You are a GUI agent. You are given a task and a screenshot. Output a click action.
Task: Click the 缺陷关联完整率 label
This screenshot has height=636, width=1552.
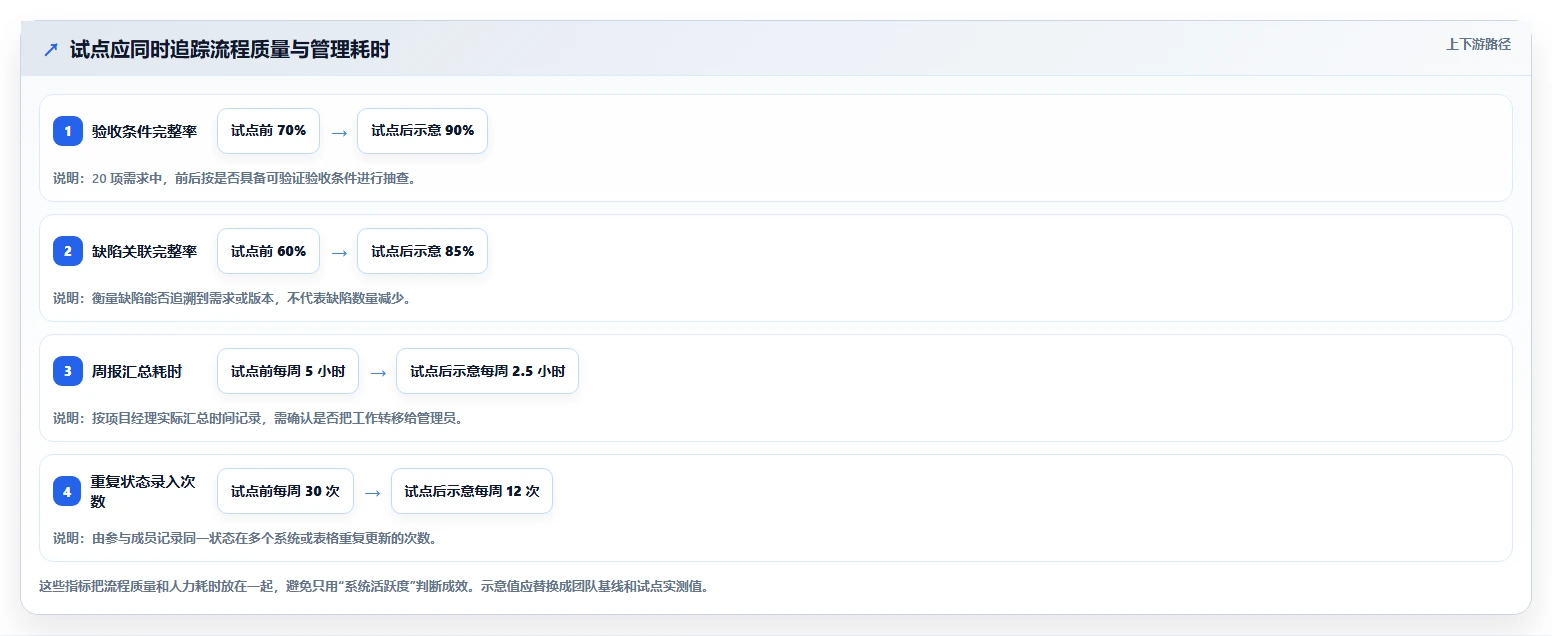pyautogui.click(x=144, y=251)
